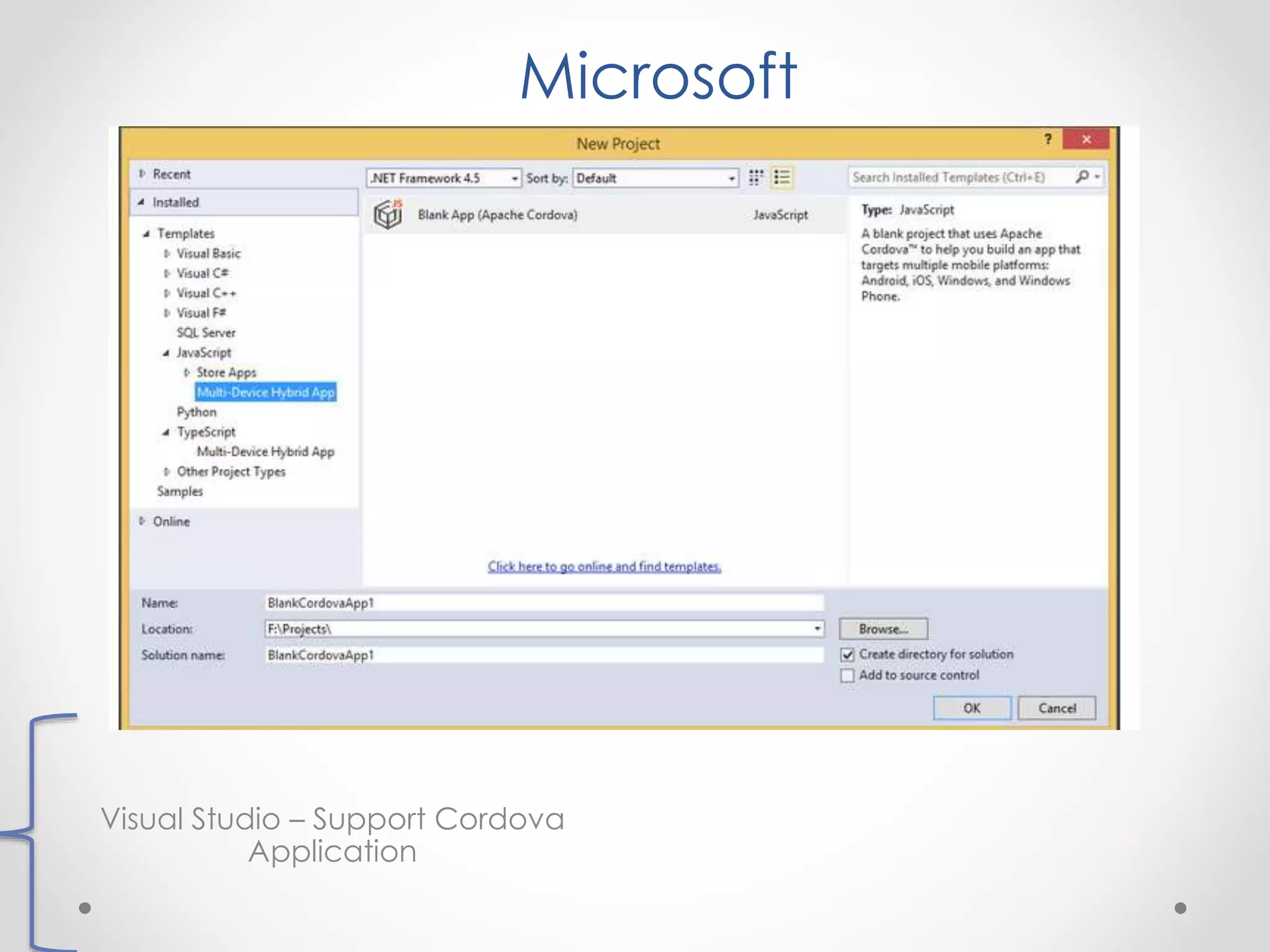Click the Browse... button
This screenshot has width=1270, height=952.
pyautogui.click(x=884, y=629)
